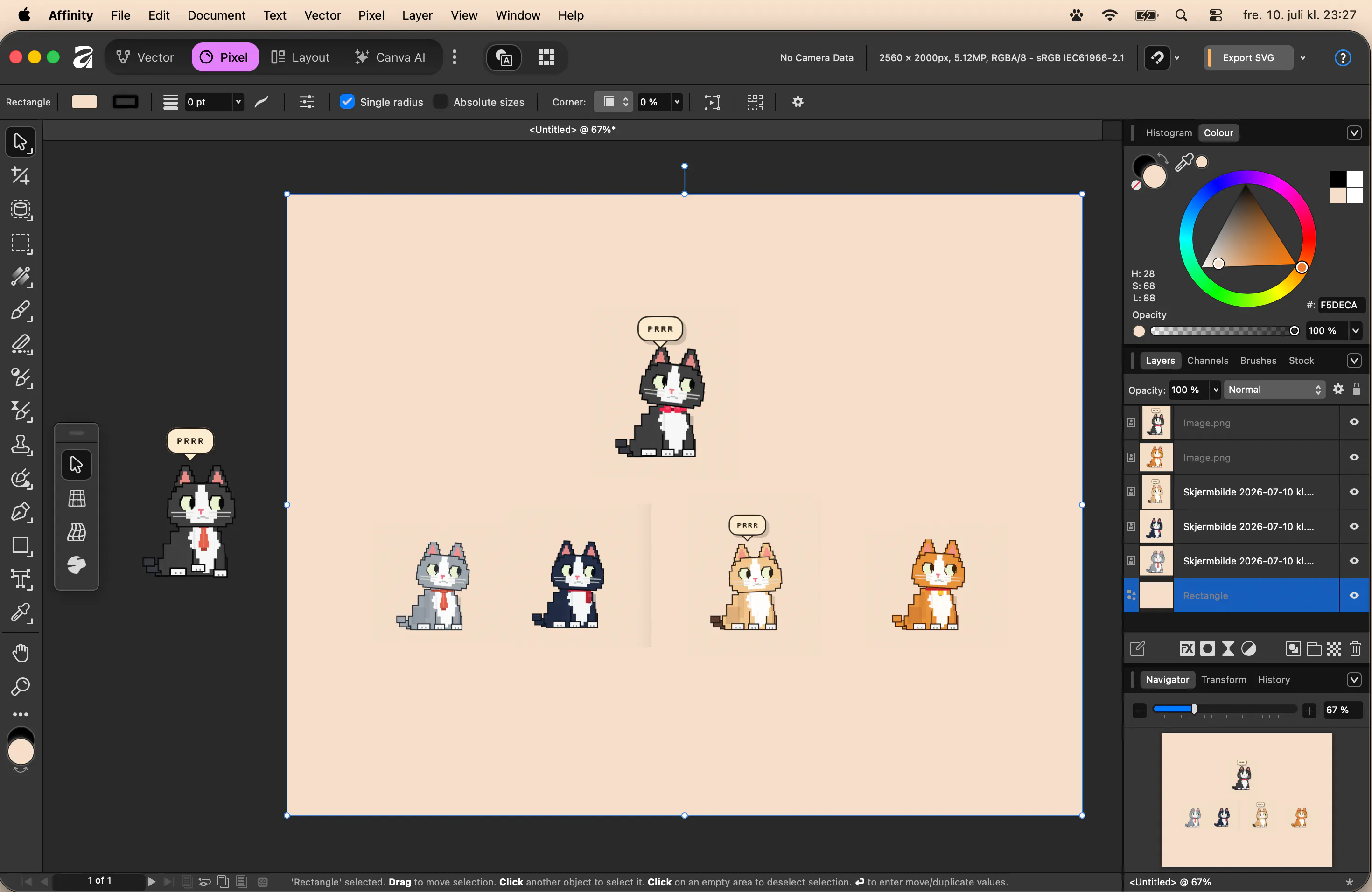Image resolution: width=1372 pixels, height=892 pixels.
Task: Click the colour picker eyedropper in Colour panel
Action: point(1184,162)
